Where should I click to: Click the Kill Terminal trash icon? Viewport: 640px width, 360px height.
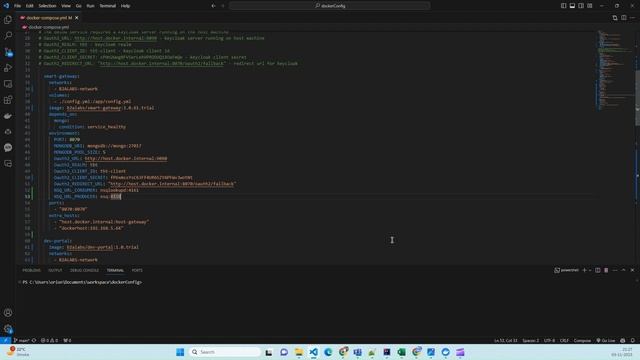[x=606, y=270]
